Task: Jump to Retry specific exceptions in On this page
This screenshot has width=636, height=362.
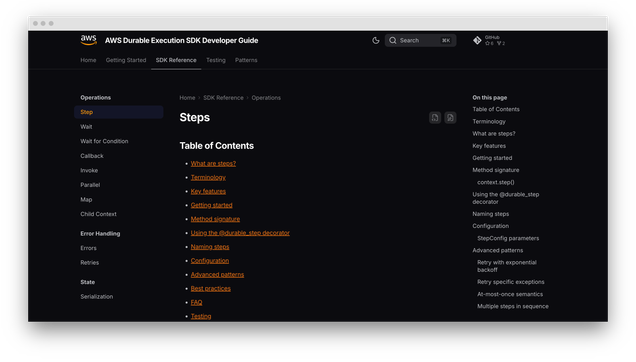Action: point(511,282)
